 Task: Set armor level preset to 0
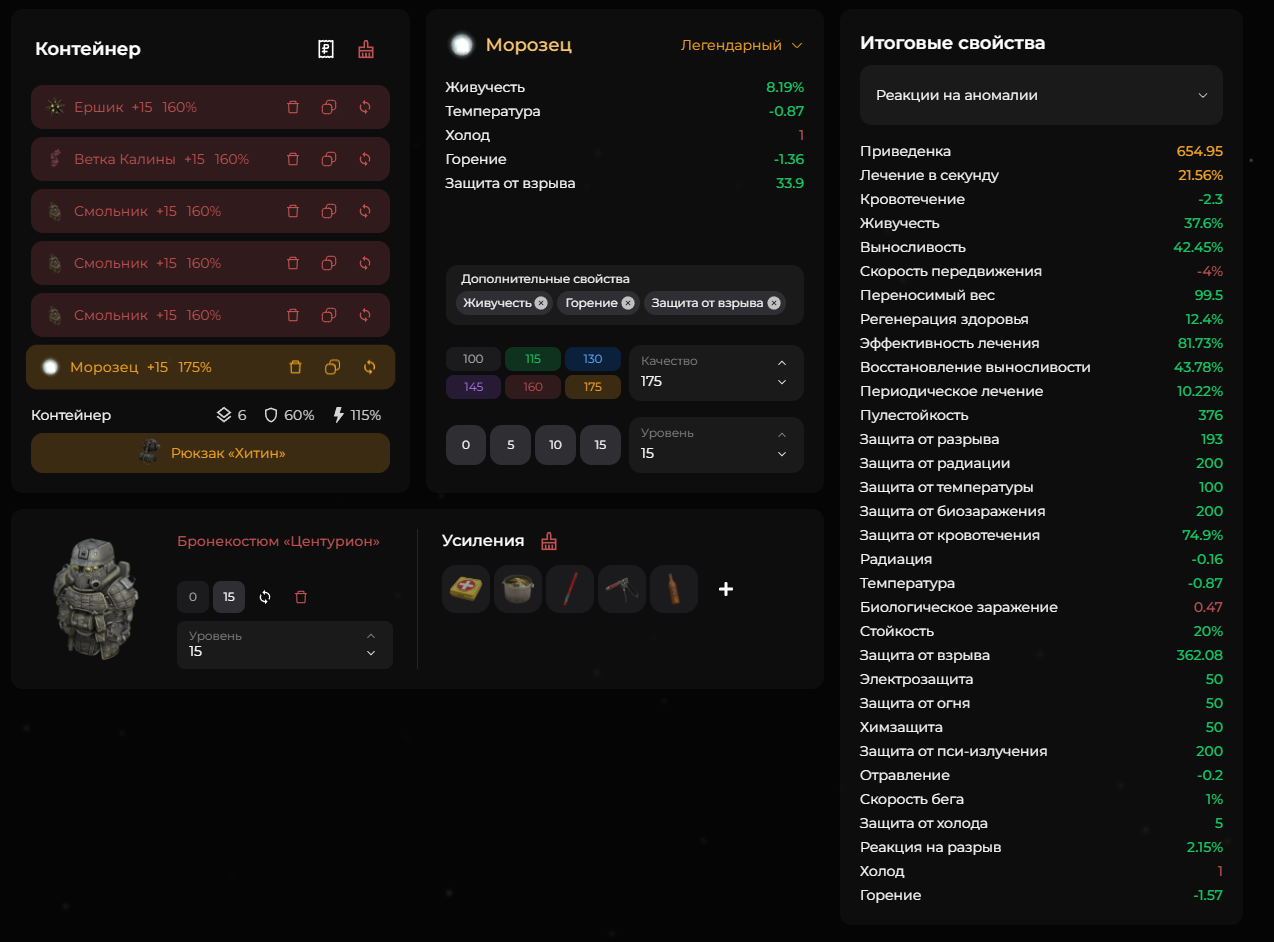click(x=193, y=597)
